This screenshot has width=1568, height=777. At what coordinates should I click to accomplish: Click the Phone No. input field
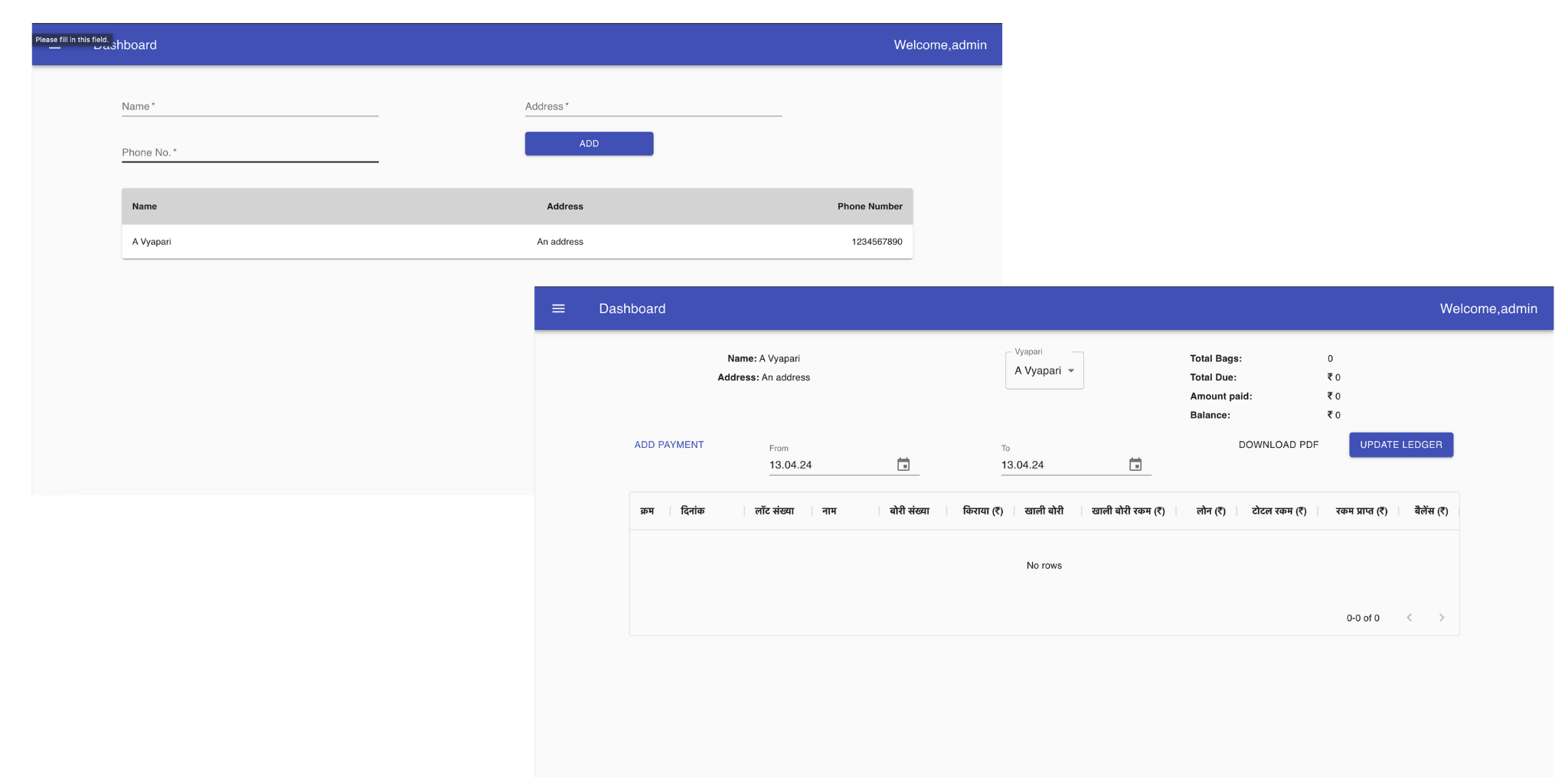[250, 153]
